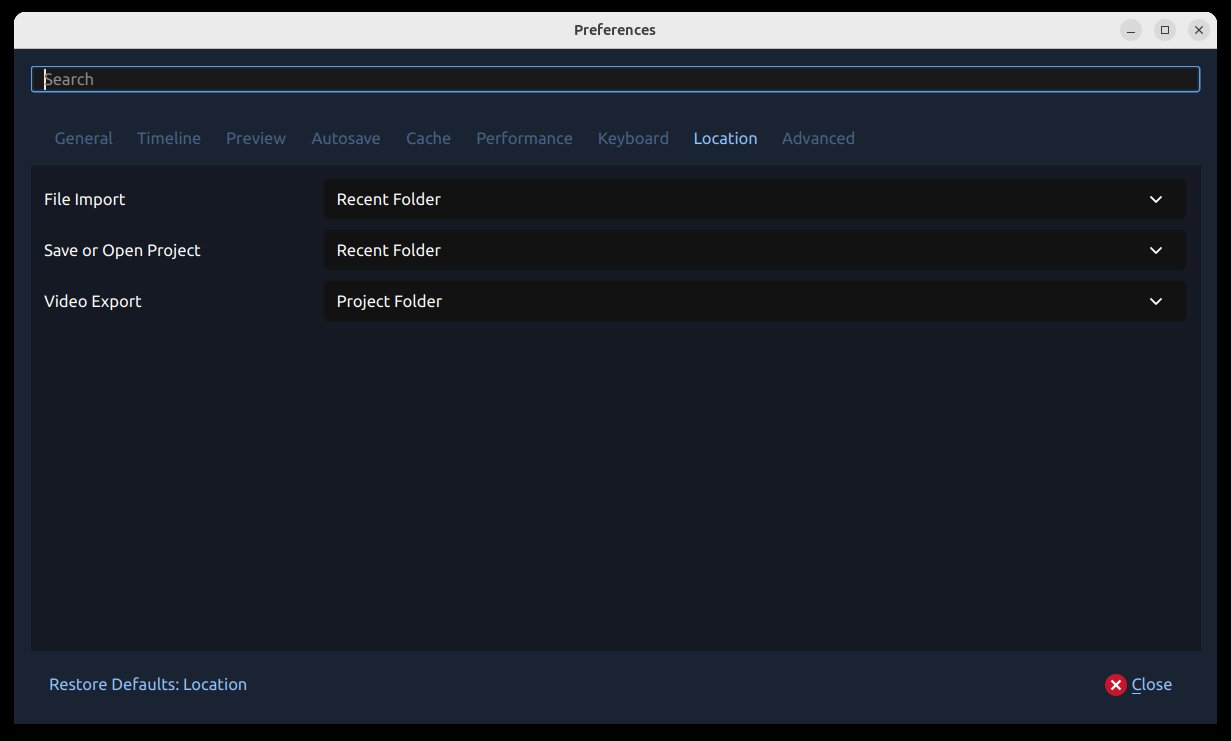Viewport: 1231px width, 741px height.
Task: Open the File Import folder dropdown
Action: (754, 199)
